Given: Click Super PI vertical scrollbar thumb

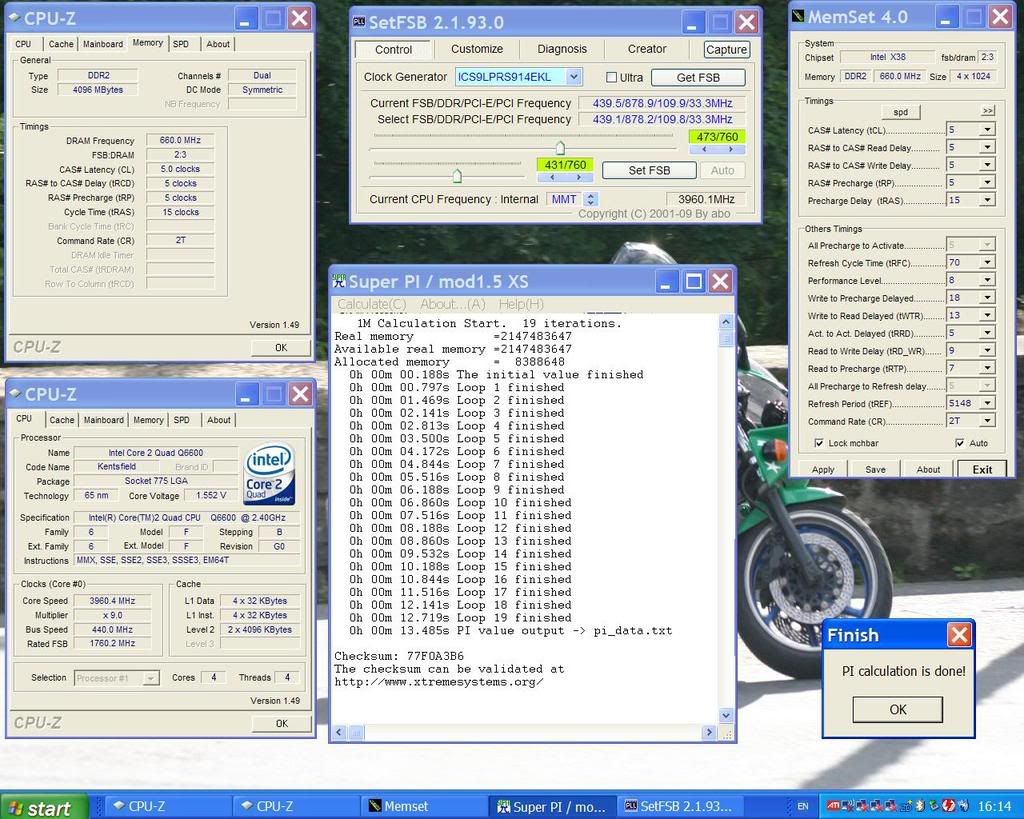Looking at the screenshot, I should coord(726,339).
